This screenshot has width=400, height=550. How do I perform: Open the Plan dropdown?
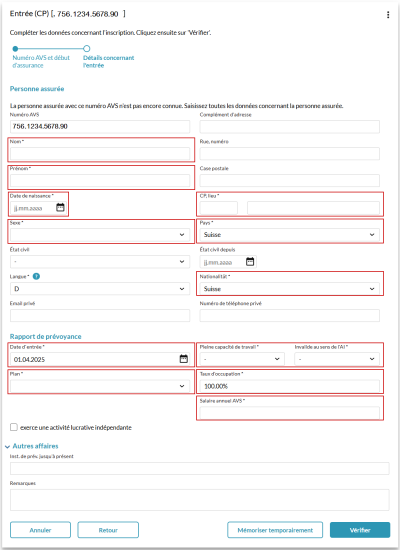(100, 386)
